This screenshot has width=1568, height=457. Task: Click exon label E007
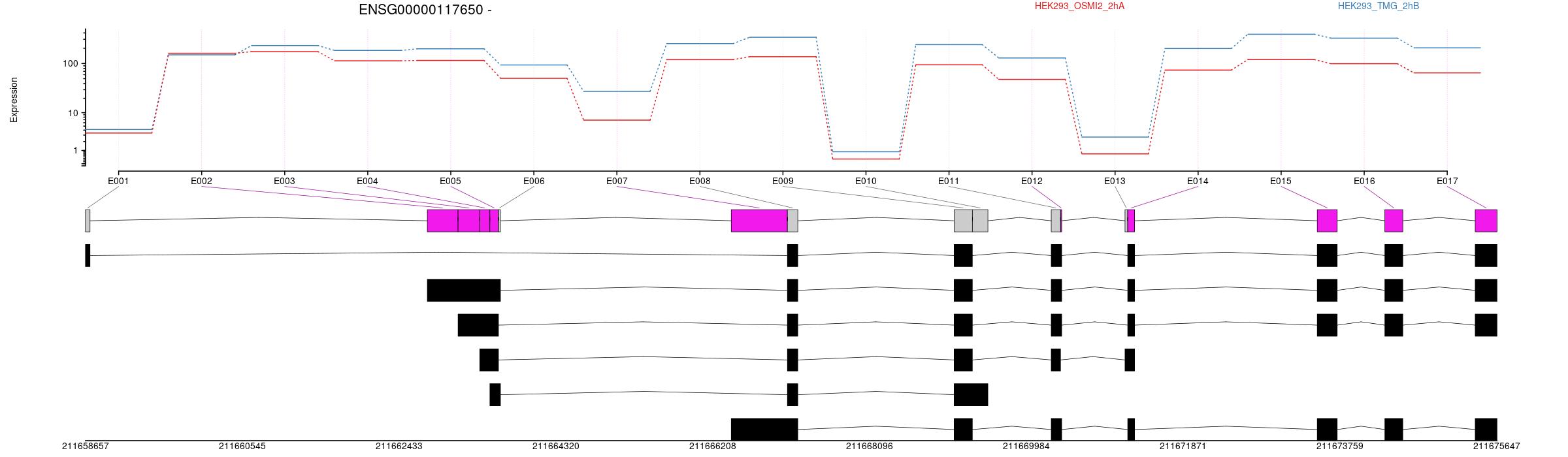tap(617, 181)
